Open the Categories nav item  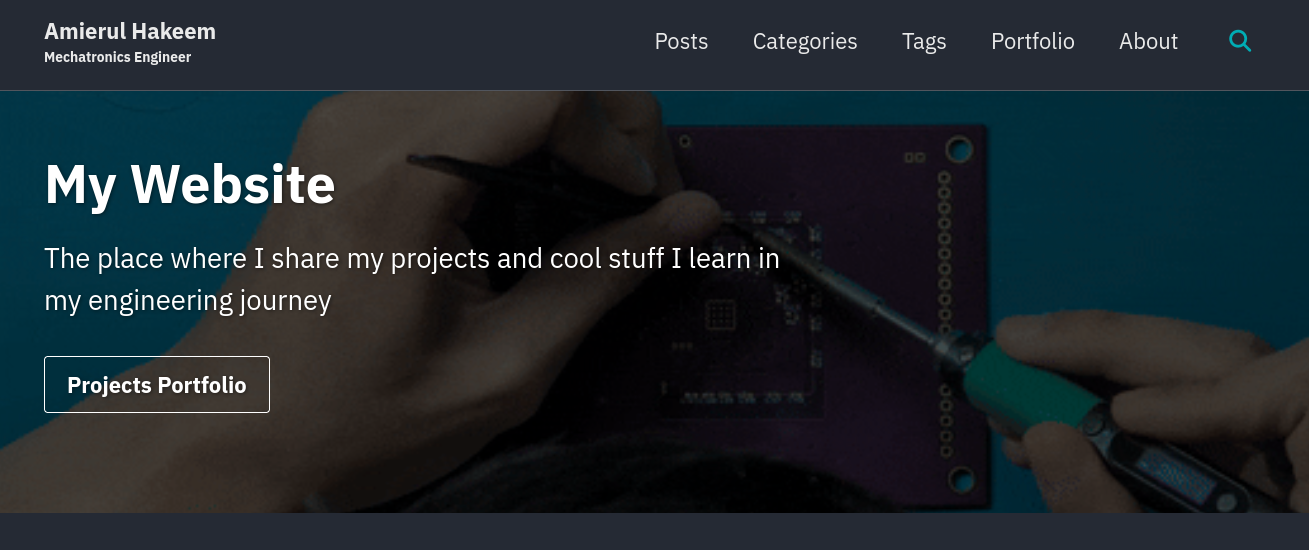pyautogui.click(x=805, y=41)
